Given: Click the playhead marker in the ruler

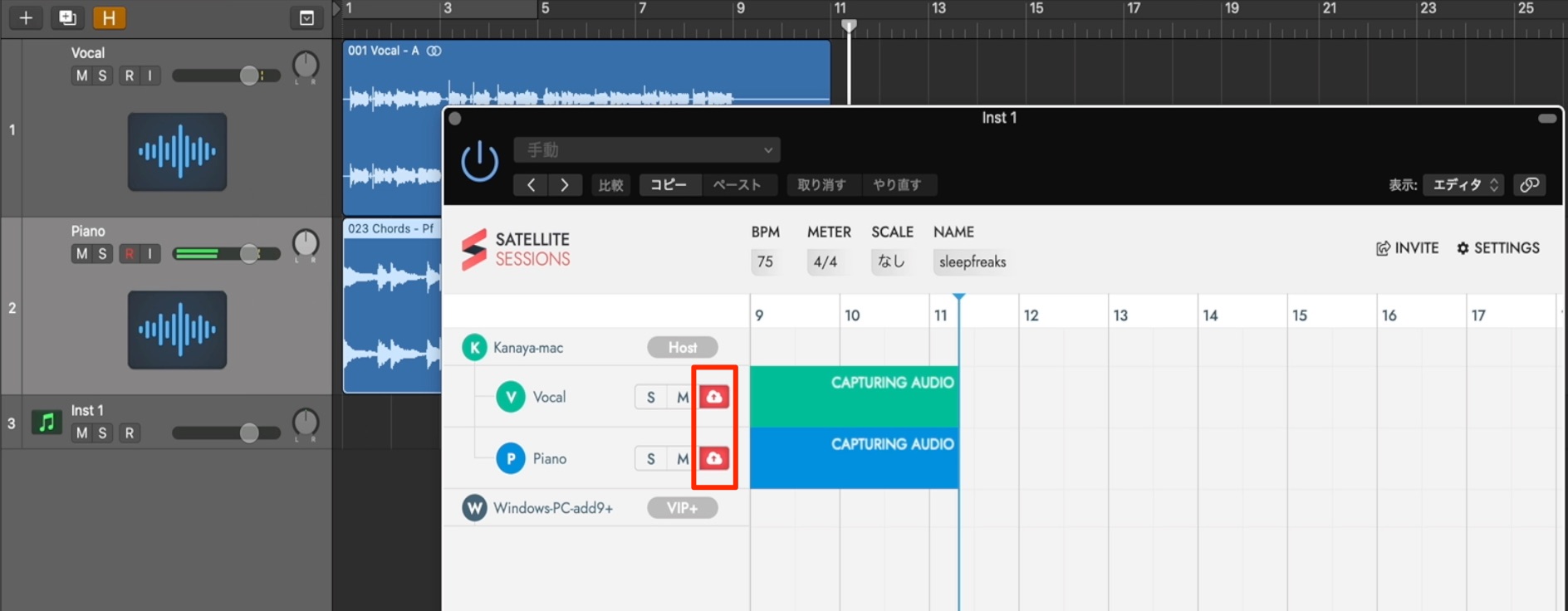Looking at the screenshot, I should (849, 26).
